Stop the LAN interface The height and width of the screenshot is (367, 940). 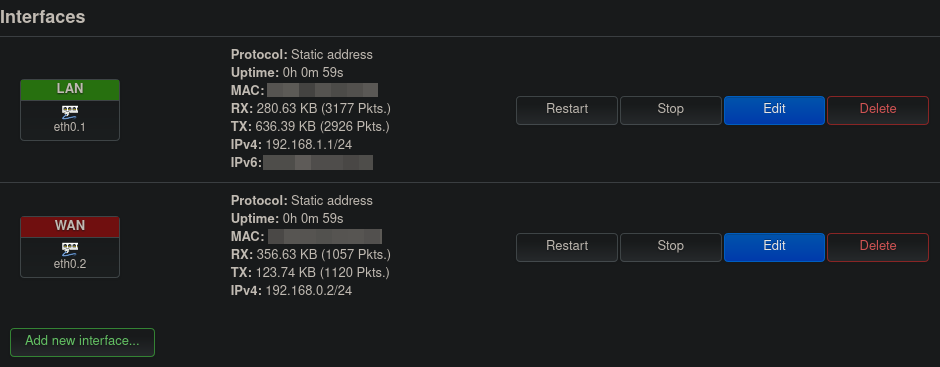[670, 110]
